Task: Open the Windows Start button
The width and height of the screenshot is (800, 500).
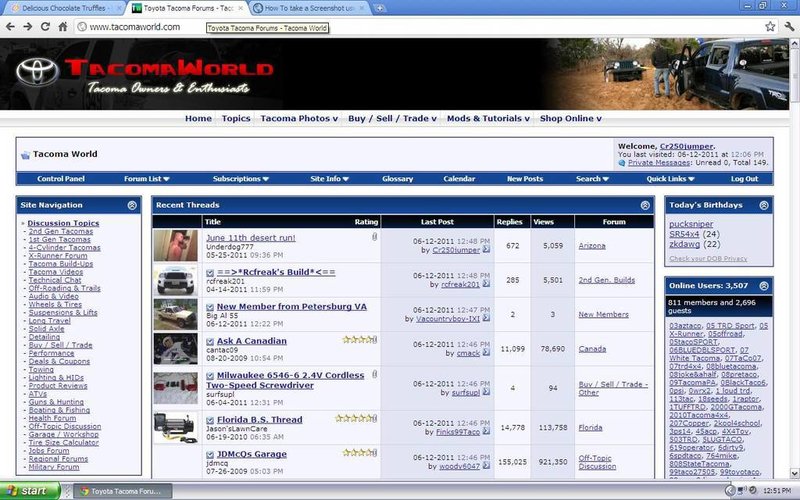Action: coord(30,491)
